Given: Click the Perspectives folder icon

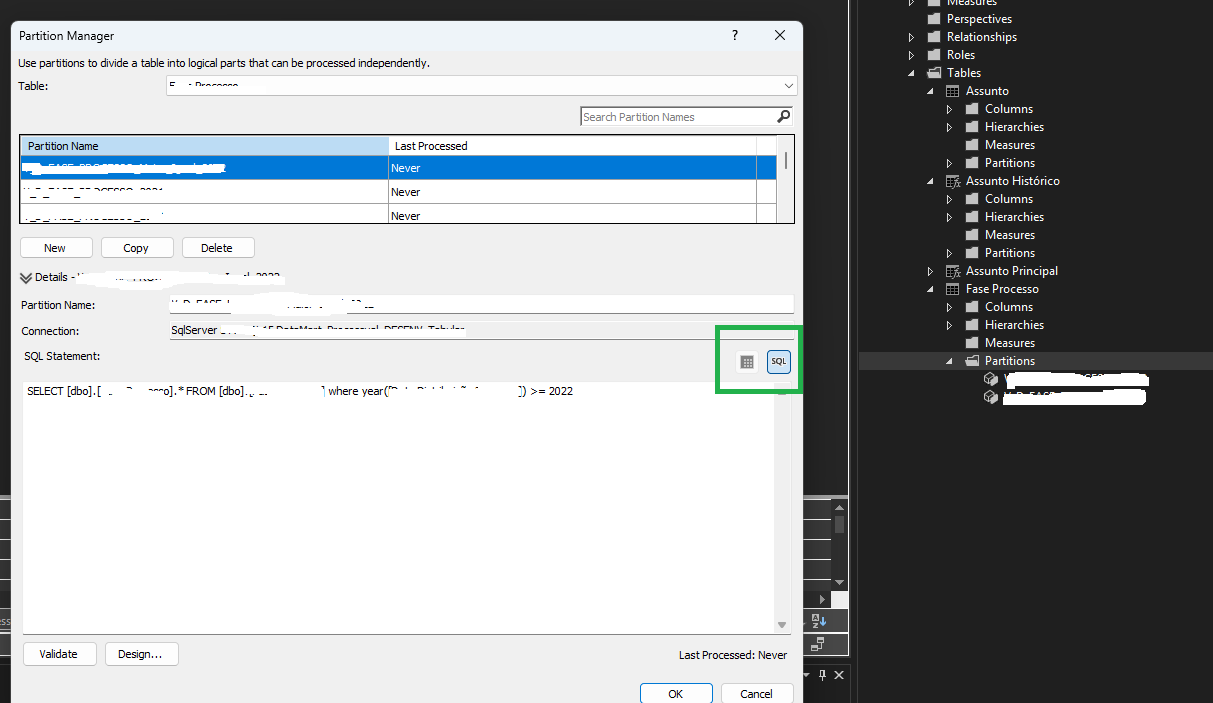Looking at the screenshot, I should click(x=934, y=19).
